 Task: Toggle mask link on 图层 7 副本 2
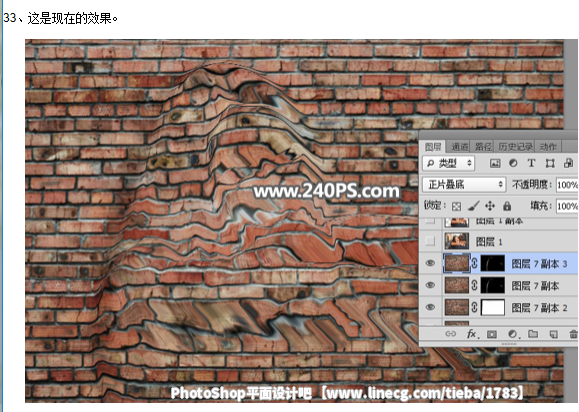(475, 308)
